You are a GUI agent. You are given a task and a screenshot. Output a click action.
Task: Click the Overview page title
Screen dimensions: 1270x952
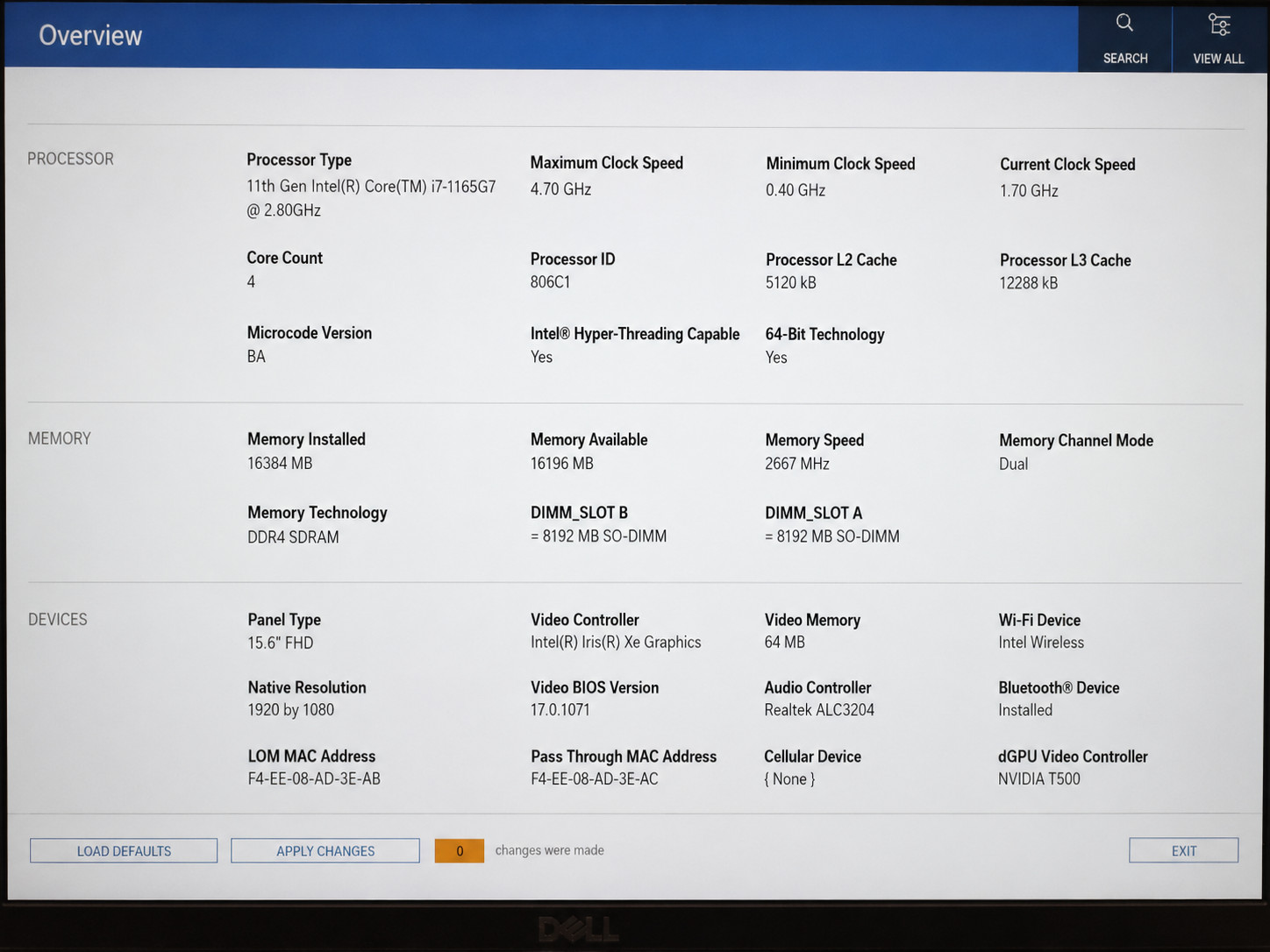(x=90, y=35)
